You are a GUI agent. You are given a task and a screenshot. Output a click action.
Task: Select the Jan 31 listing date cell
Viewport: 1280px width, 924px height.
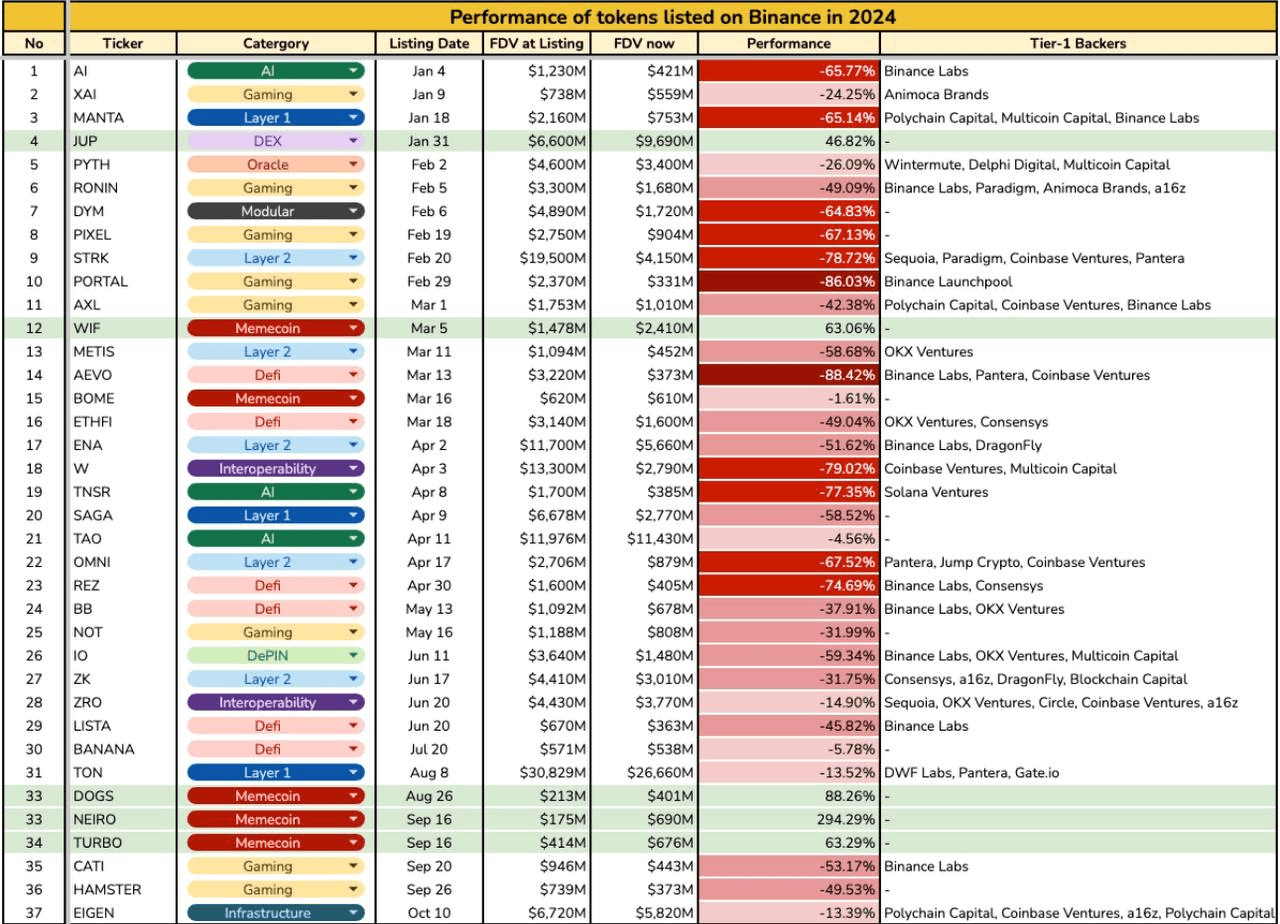coord(430,141)
